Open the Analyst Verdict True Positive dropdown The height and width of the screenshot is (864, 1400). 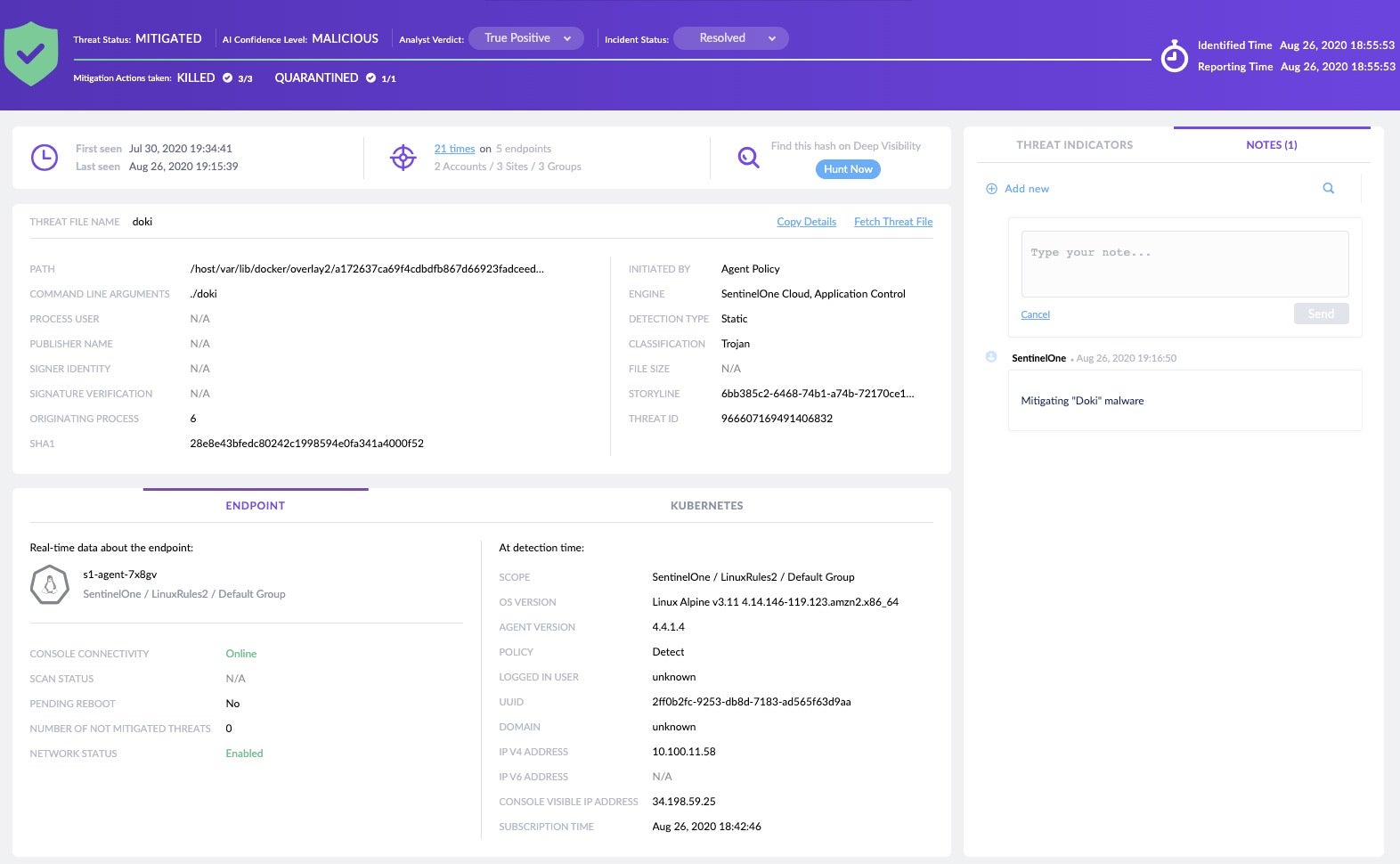pyautogui.click(x=526, y=38)
